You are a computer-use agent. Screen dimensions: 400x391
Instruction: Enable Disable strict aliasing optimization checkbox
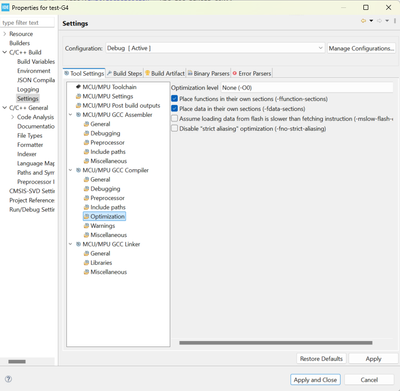tap(174, 129)
